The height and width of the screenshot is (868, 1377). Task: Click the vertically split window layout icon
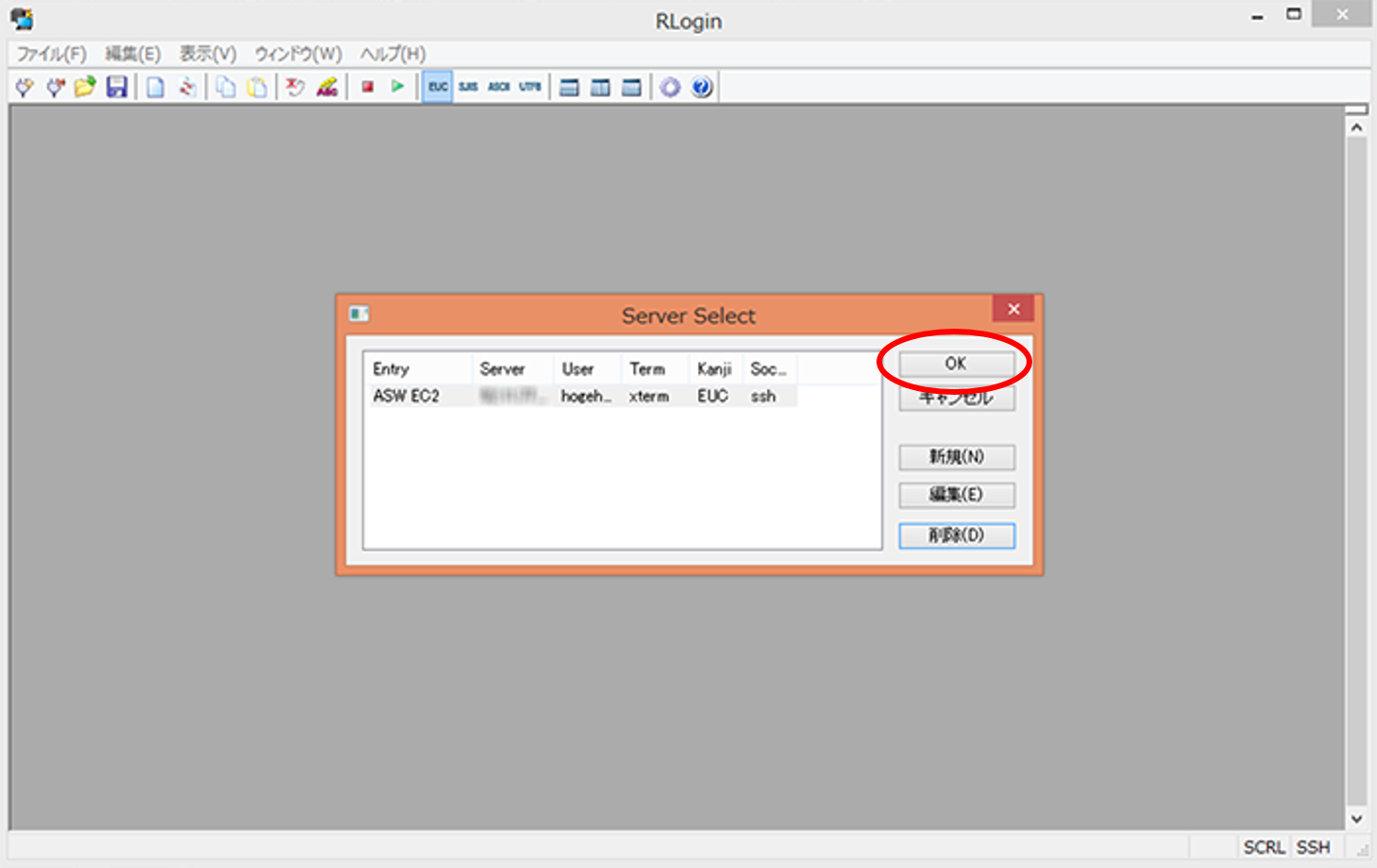[x=601, y=88]
